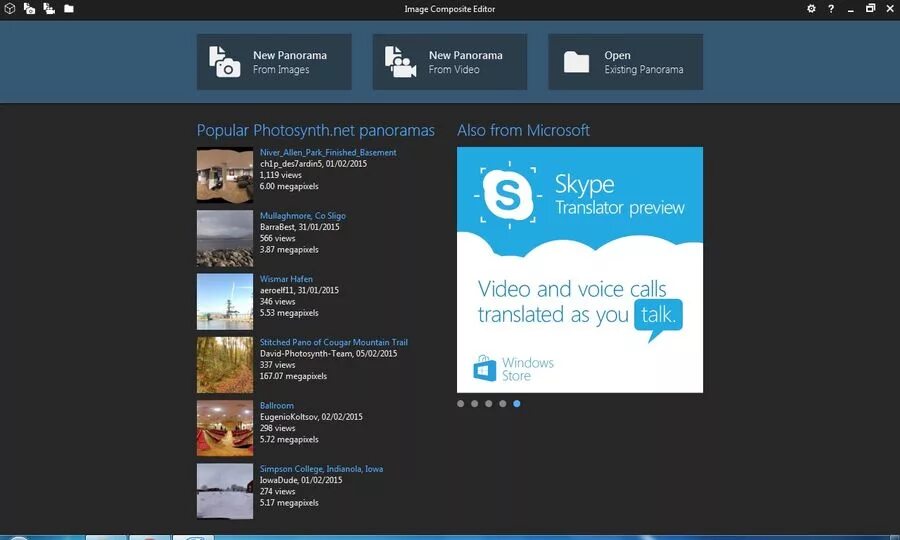Click the Windows Store logo in ad
Viewport: 900px width, 540px height.
point(513,368)
